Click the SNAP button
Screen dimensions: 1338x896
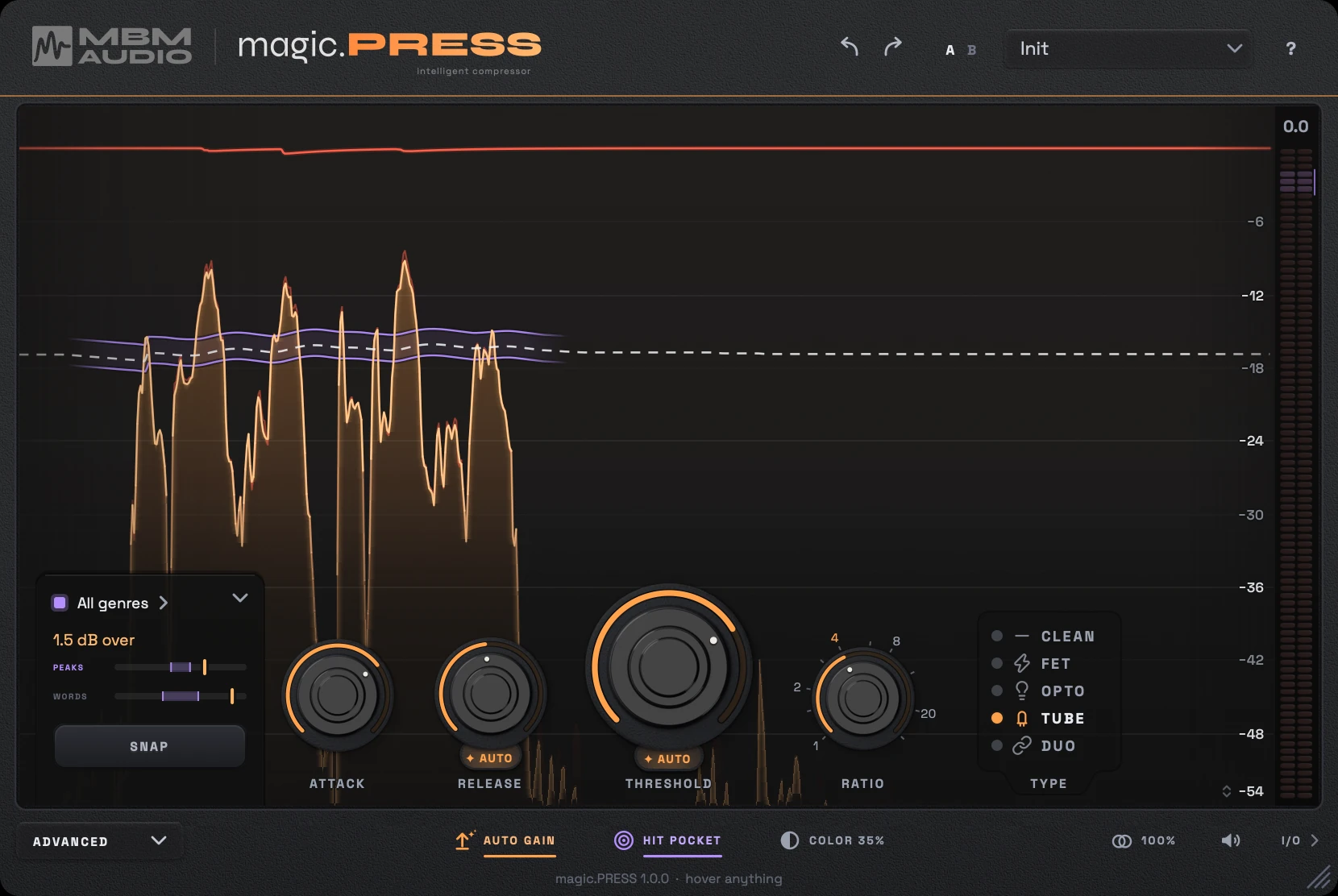tap(149, 746)
